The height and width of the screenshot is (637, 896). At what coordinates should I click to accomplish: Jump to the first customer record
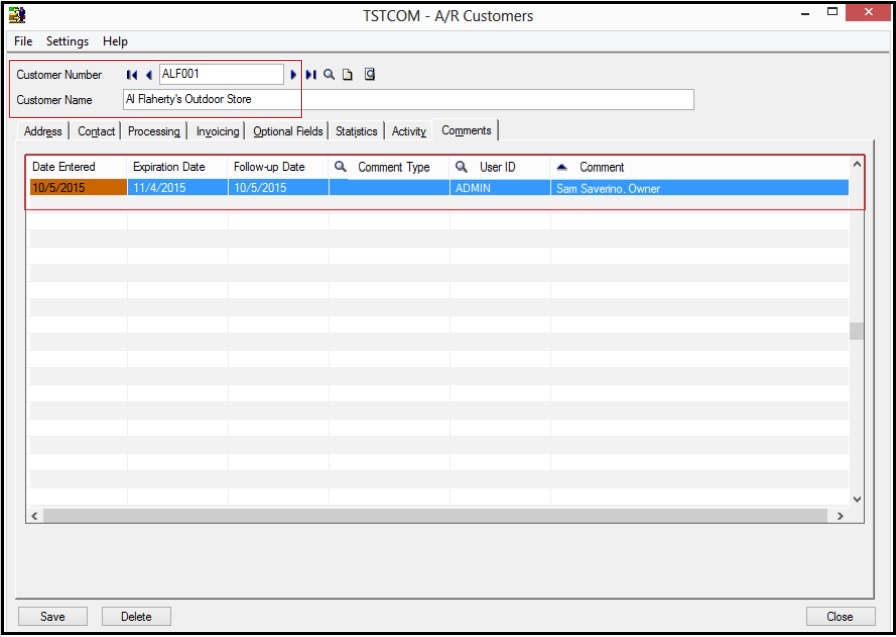click(131, 75)
